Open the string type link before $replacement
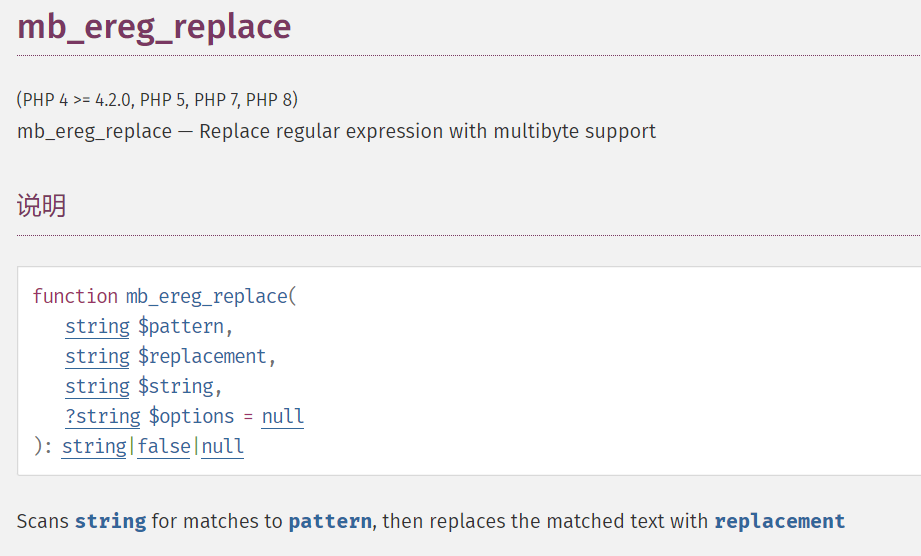 point(98,356)
